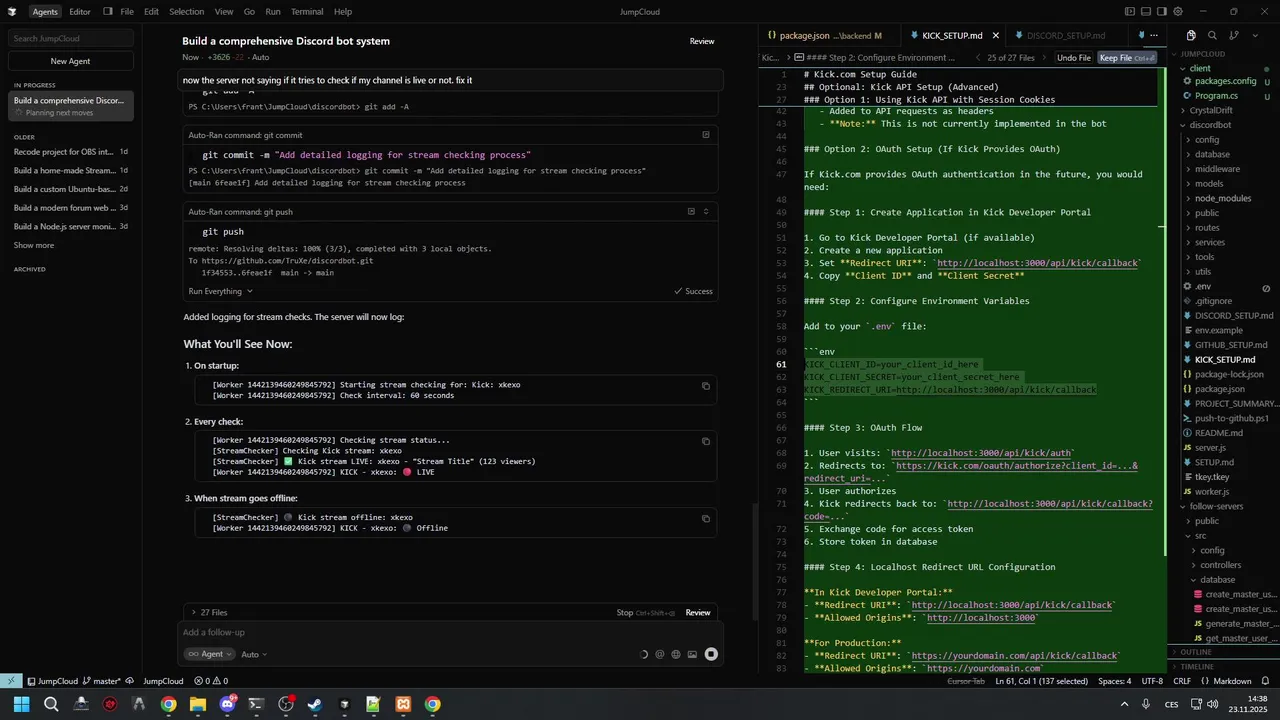Click Keep File button
Viewport: 1280px width, 720px height.
pyautogui.click(x=1126, y=58)
